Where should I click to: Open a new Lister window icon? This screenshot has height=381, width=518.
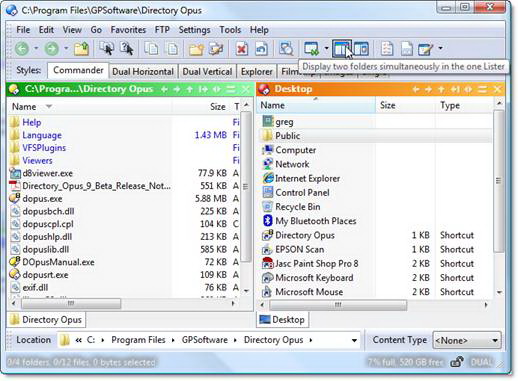(311, 49)
